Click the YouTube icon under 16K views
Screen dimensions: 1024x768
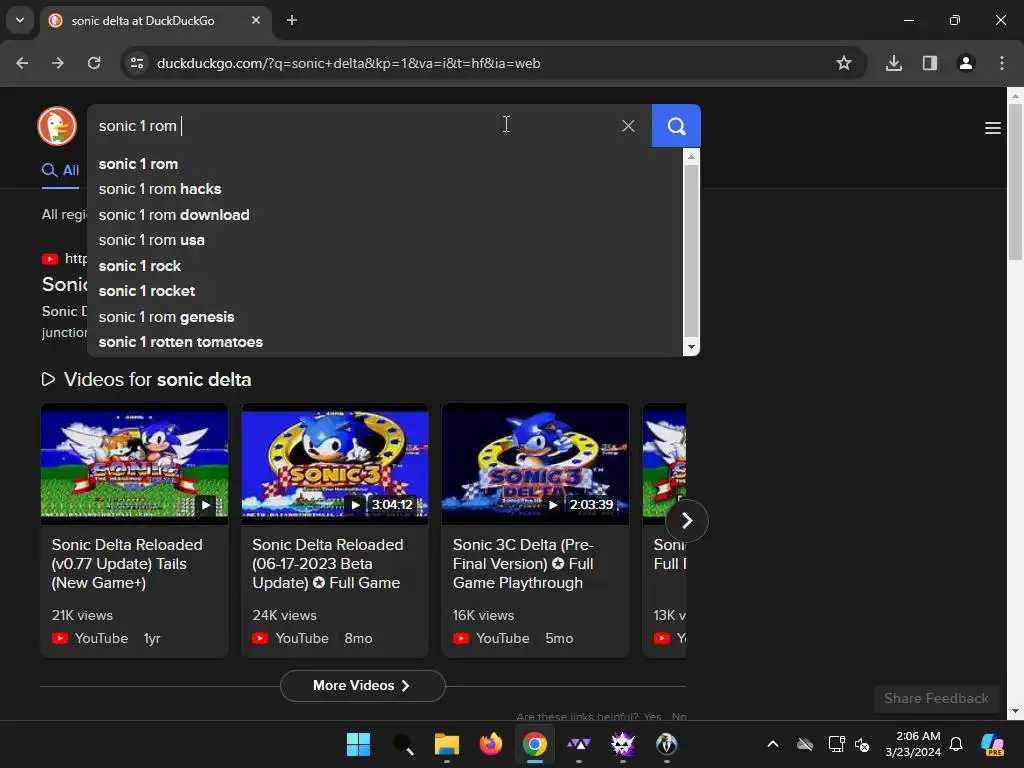(x=460, y=639)
